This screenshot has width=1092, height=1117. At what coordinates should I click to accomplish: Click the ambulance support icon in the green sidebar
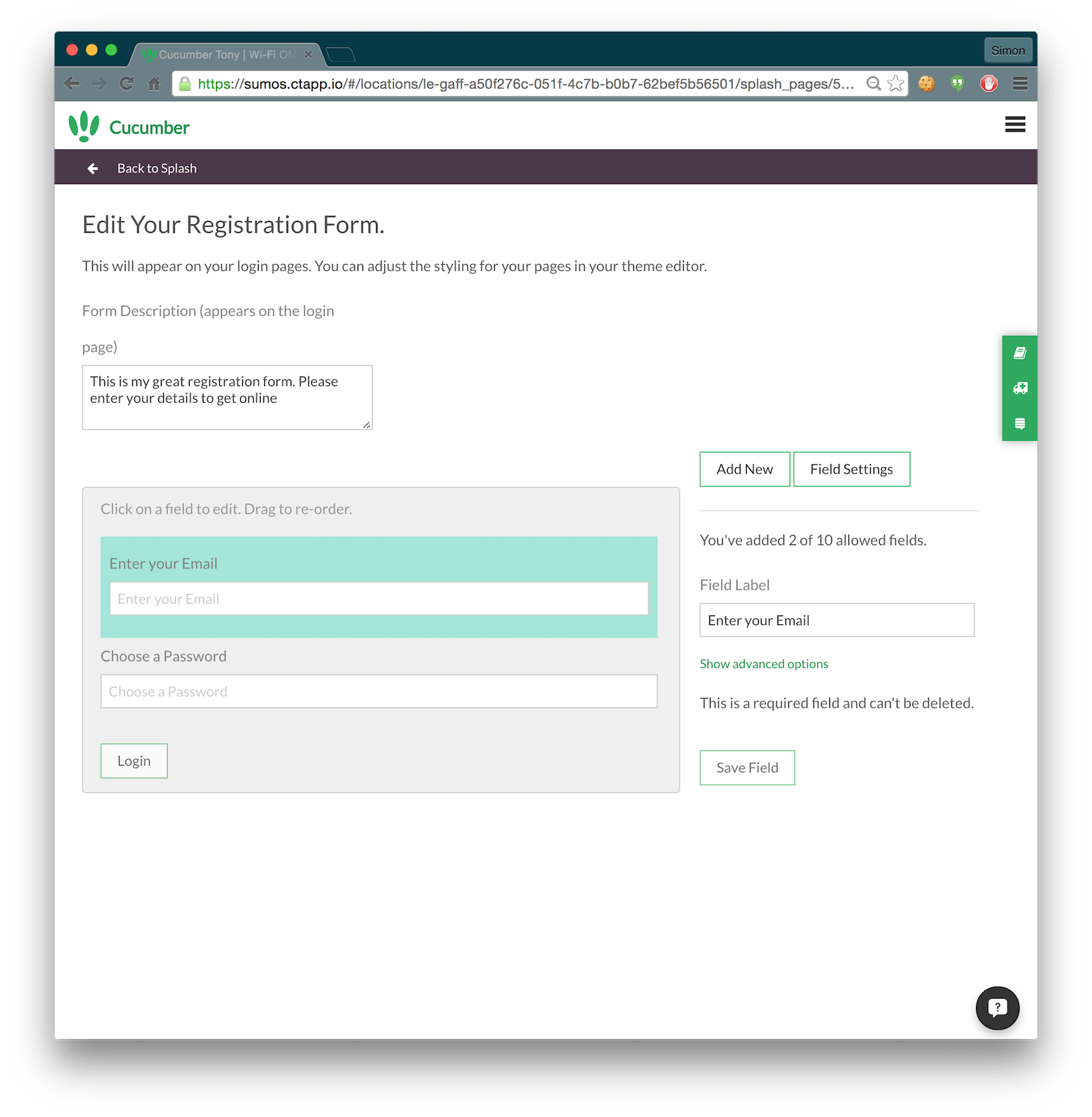click(x=1019, y=388)
